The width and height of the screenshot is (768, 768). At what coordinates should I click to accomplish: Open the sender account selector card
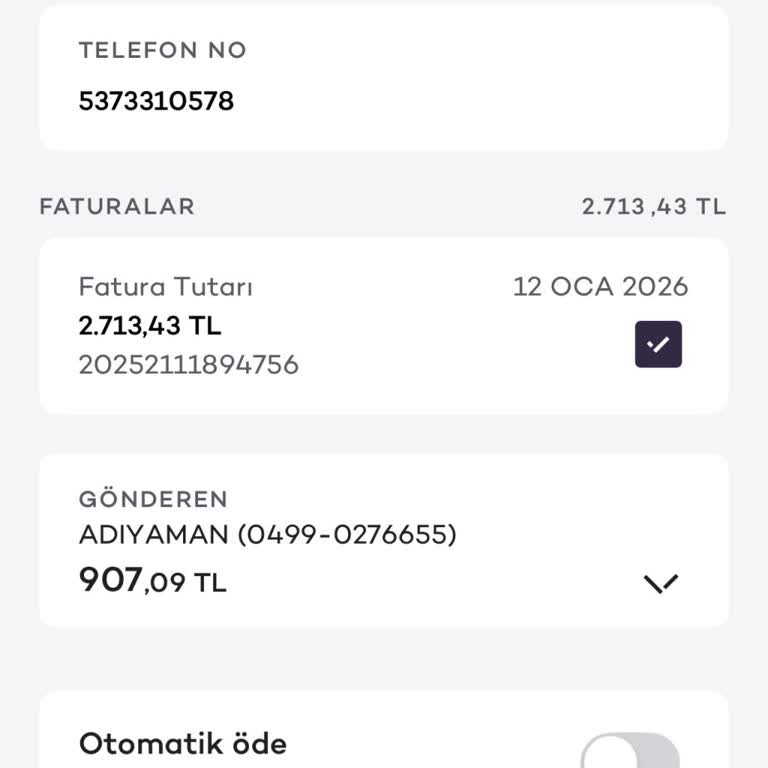pos(384,541)
